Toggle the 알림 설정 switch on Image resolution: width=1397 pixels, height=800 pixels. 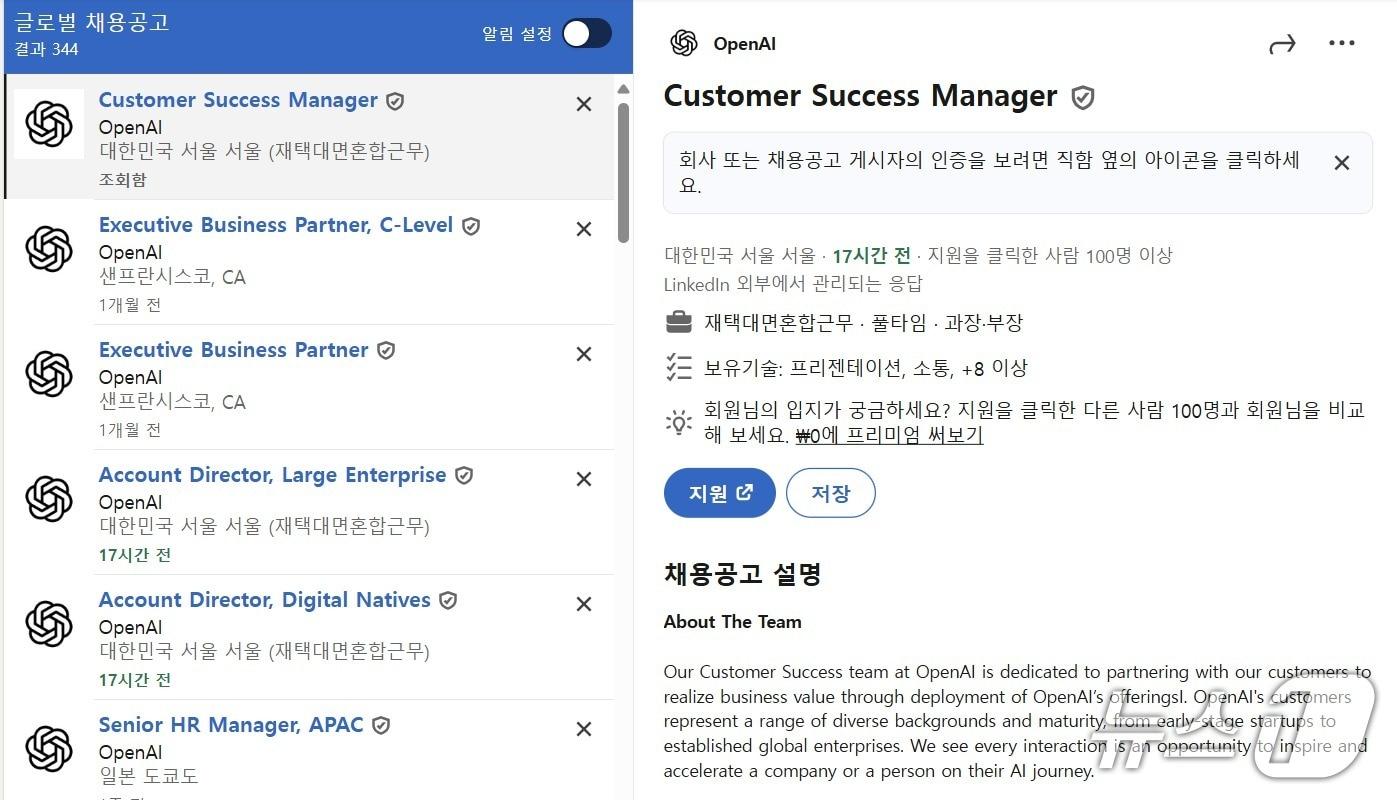click(586, 33)
